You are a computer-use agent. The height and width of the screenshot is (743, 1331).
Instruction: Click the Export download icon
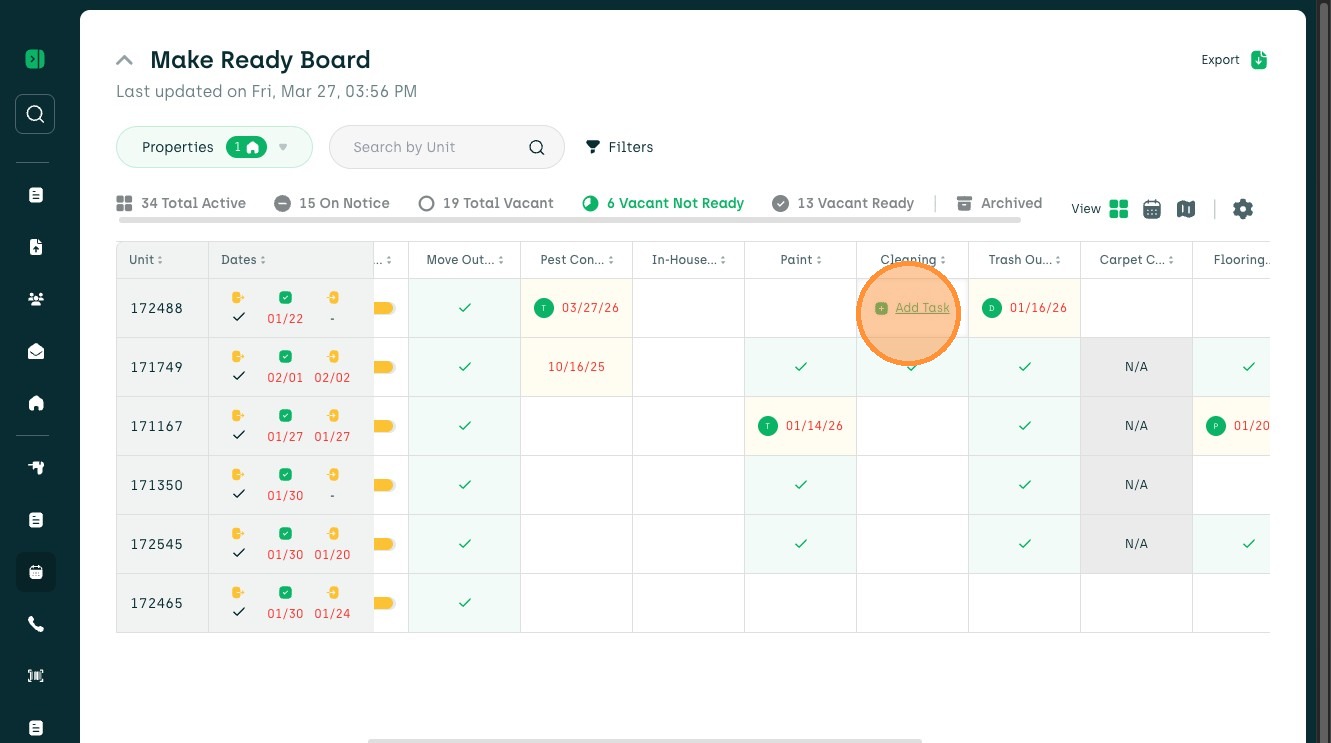[x=1259, y=60]
